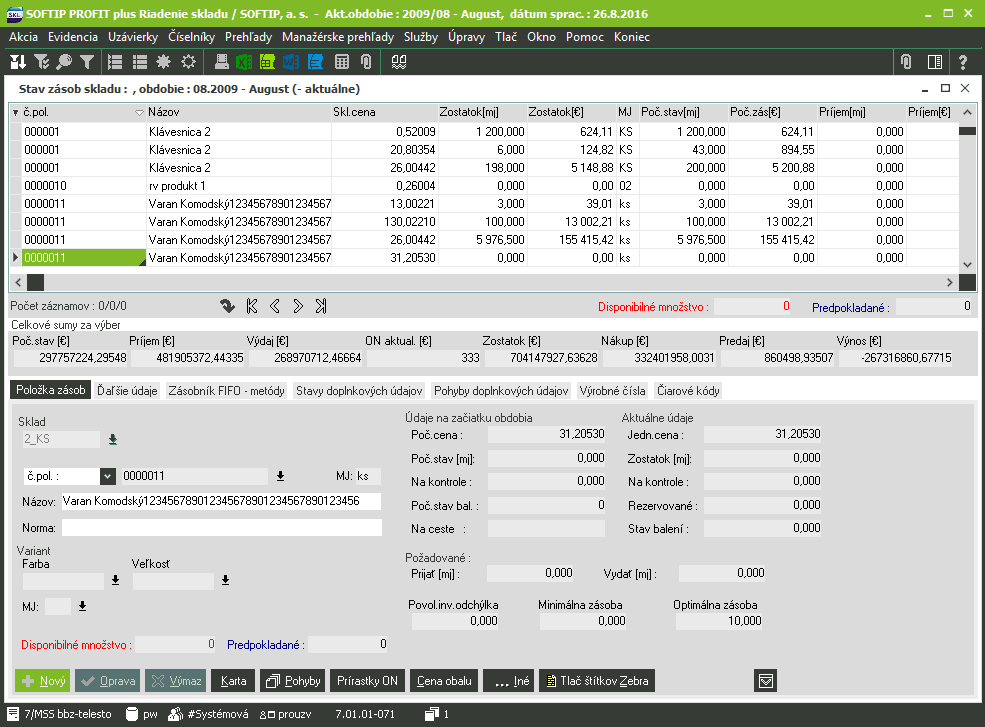The width and height of the screenshot is (985, 727).
Task: Click the users icon beside #Systémová
Action: (x=176, y=714)
